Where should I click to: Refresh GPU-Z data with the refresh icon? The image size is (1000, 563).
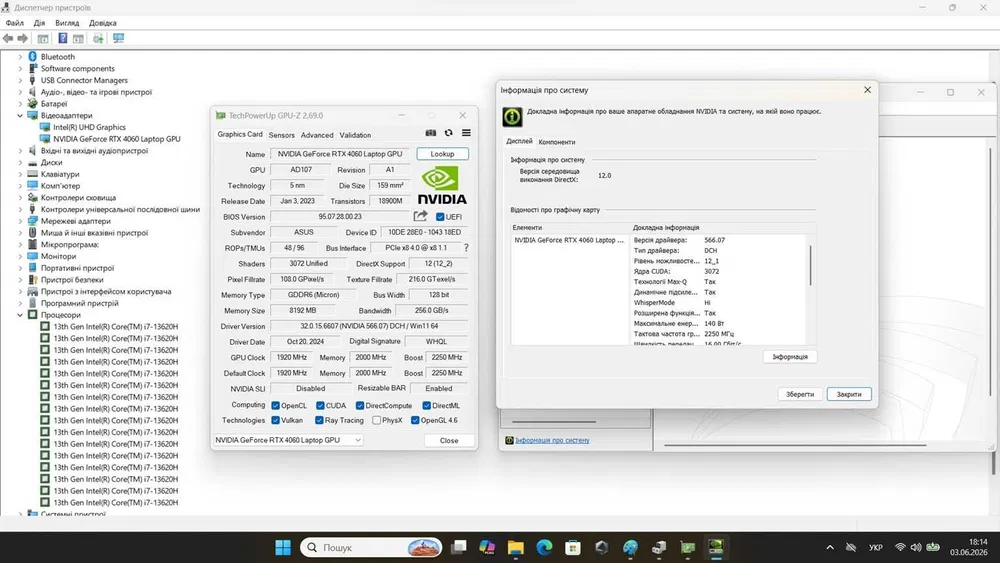(448, 133)
